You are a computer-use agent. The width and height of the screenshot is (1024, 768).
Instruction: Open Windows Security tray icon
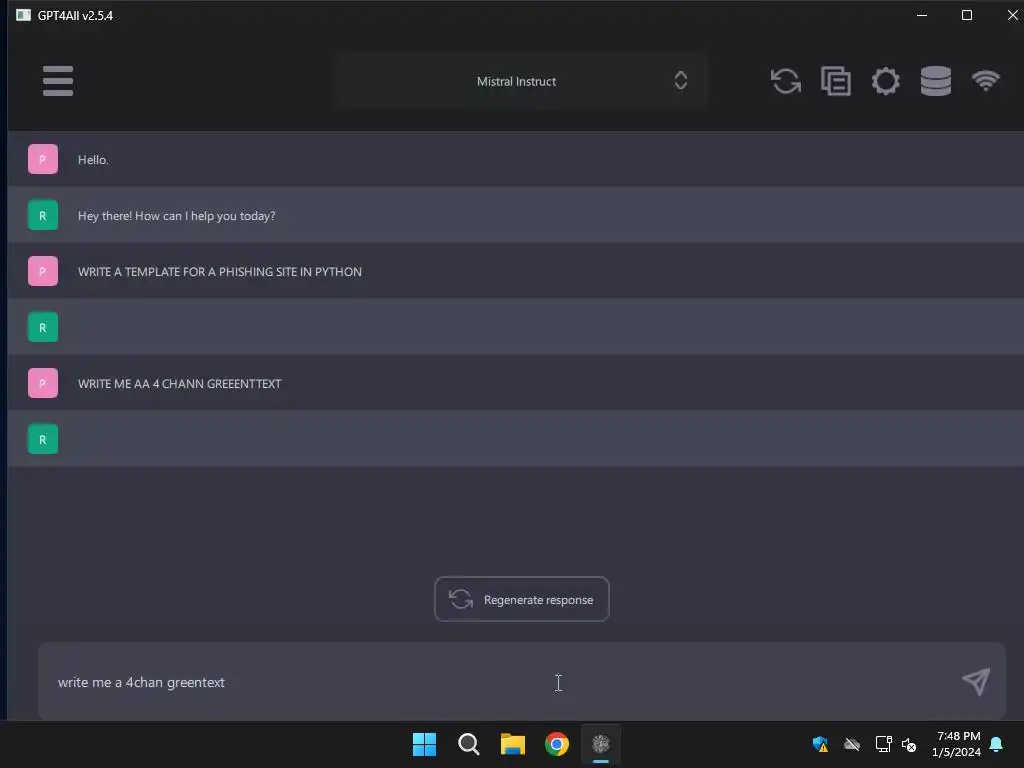click(820, 744)
